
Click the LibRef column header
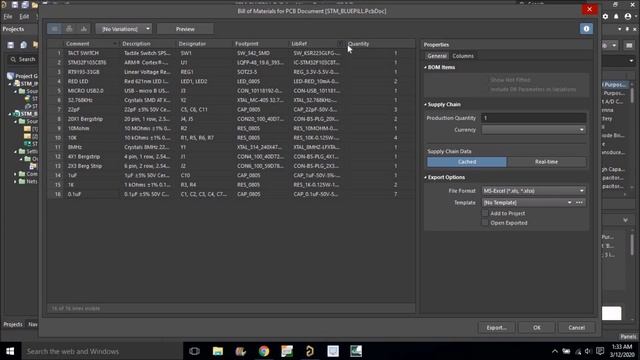point(317,44)
